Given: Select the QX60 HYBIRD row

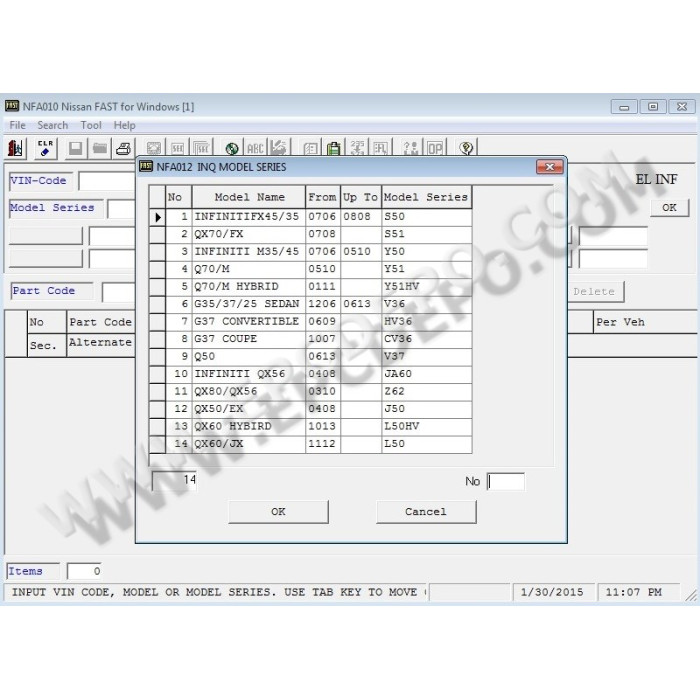Looking at the screenshot, I should [310, 426].
